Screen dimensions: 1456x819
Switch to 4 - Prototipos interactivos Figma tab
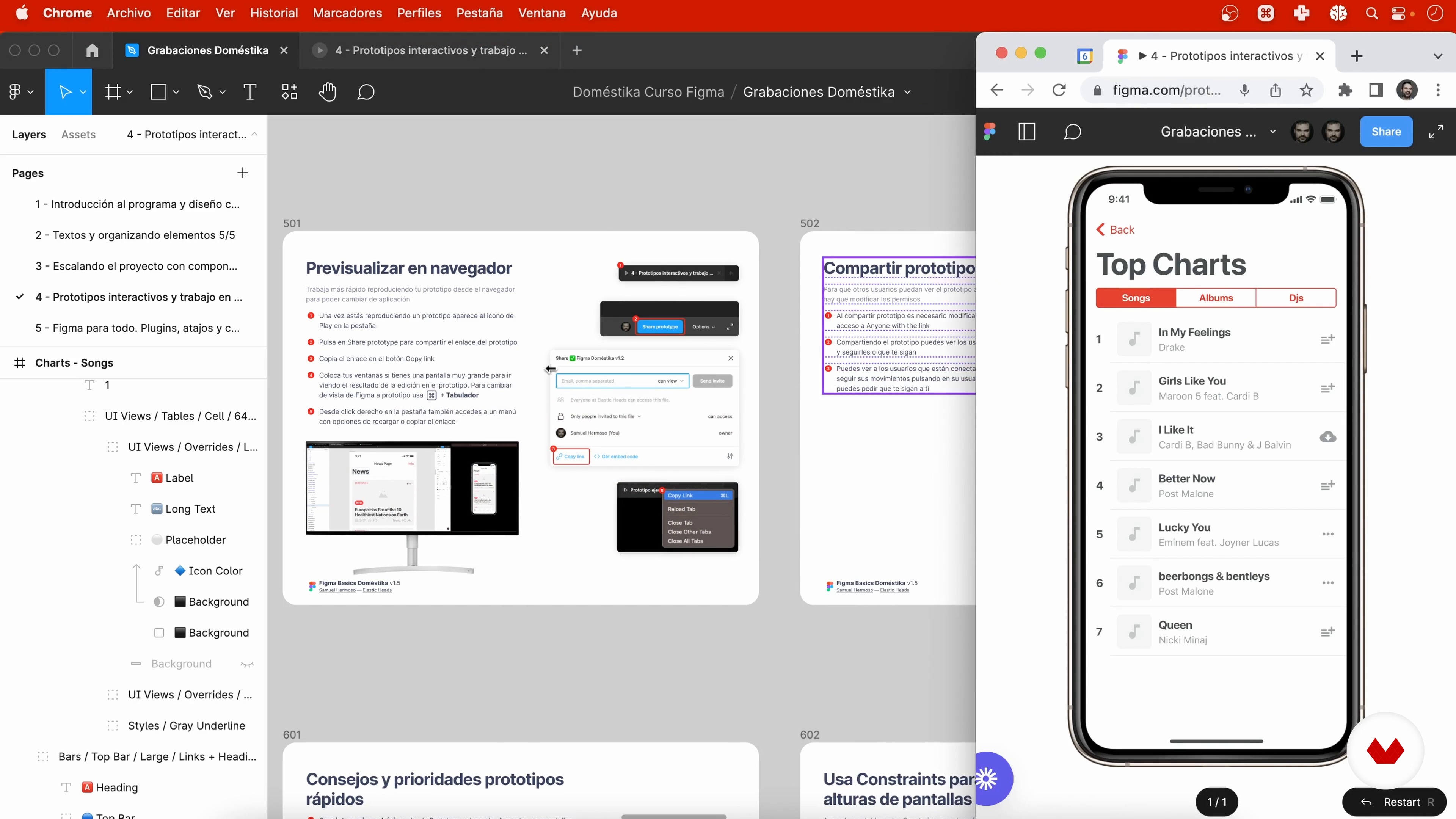[430, 50]
